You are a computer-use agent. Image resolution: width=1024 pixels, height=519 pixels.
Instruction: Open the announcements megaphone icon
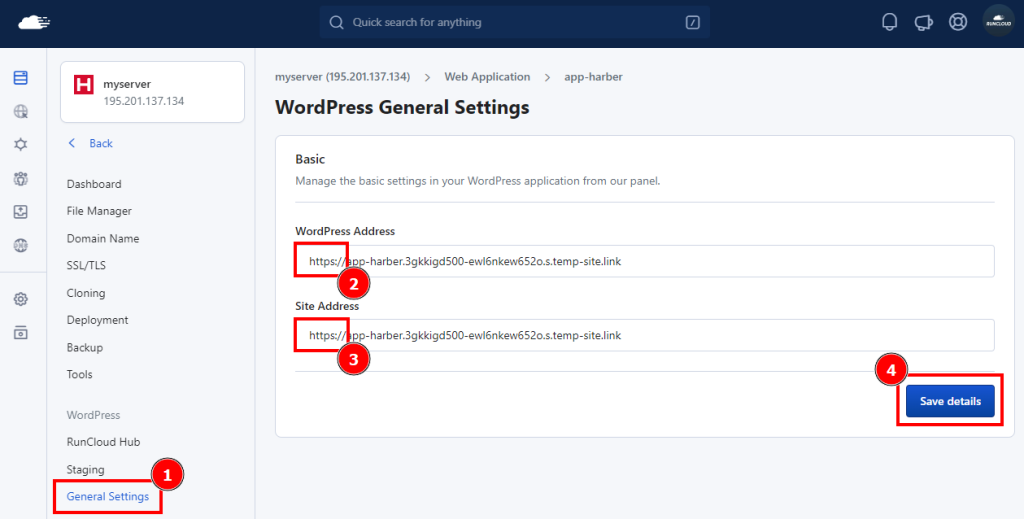click(923, 22)
